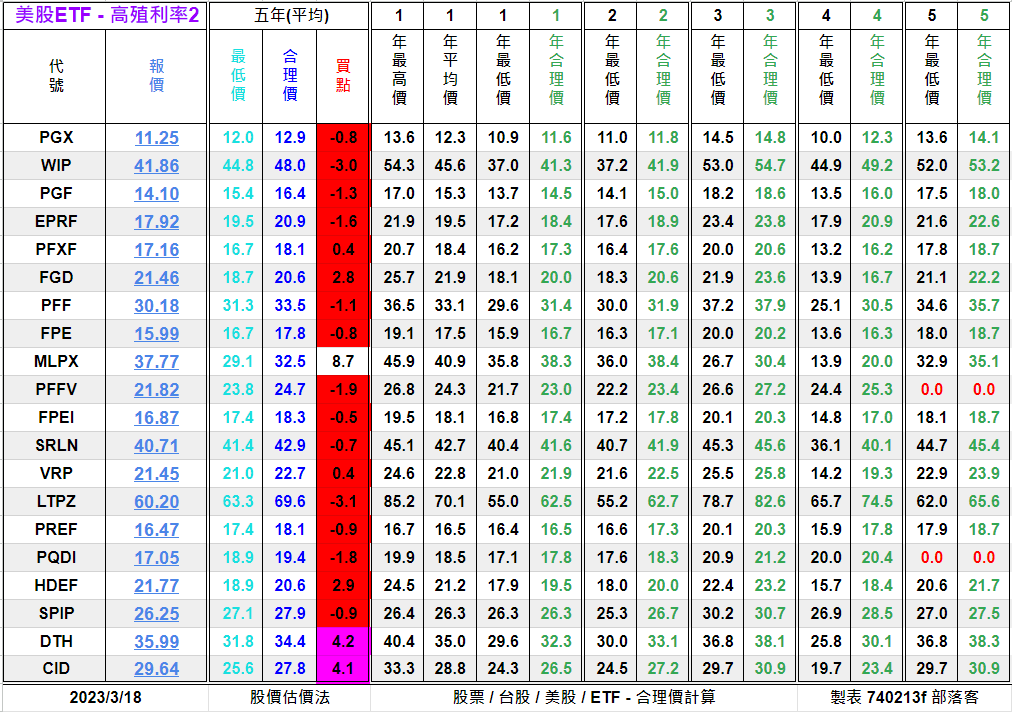Select SRLN five-year fair price 45.4
The width and height of the screenshot is (1012, 712).
tap(984, 445)
